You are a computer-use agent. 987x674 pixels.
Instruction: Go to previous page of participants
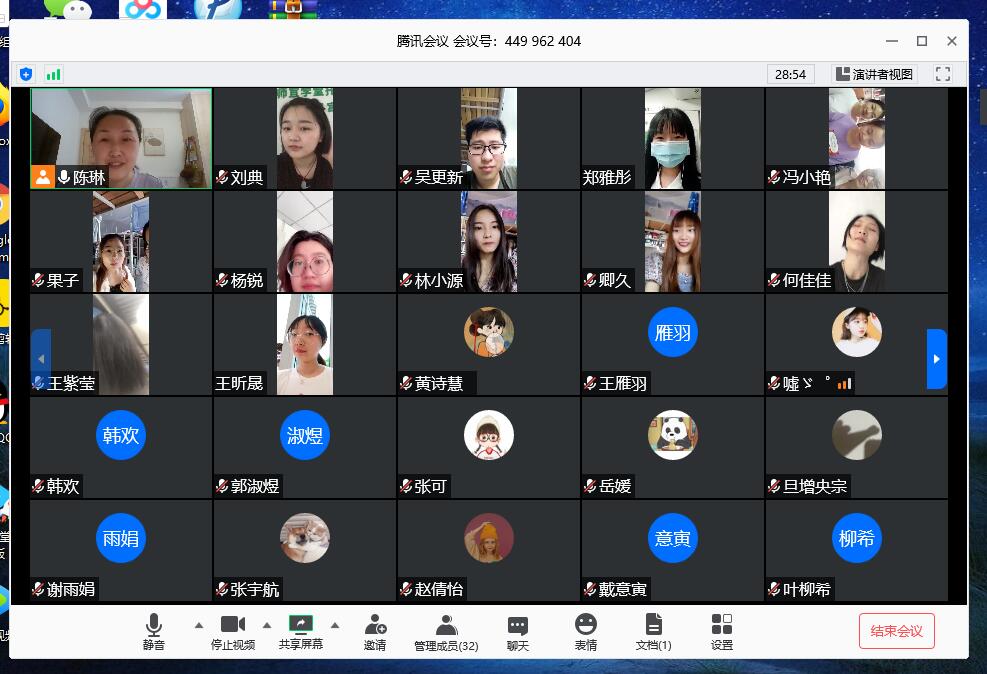[41, 359]
